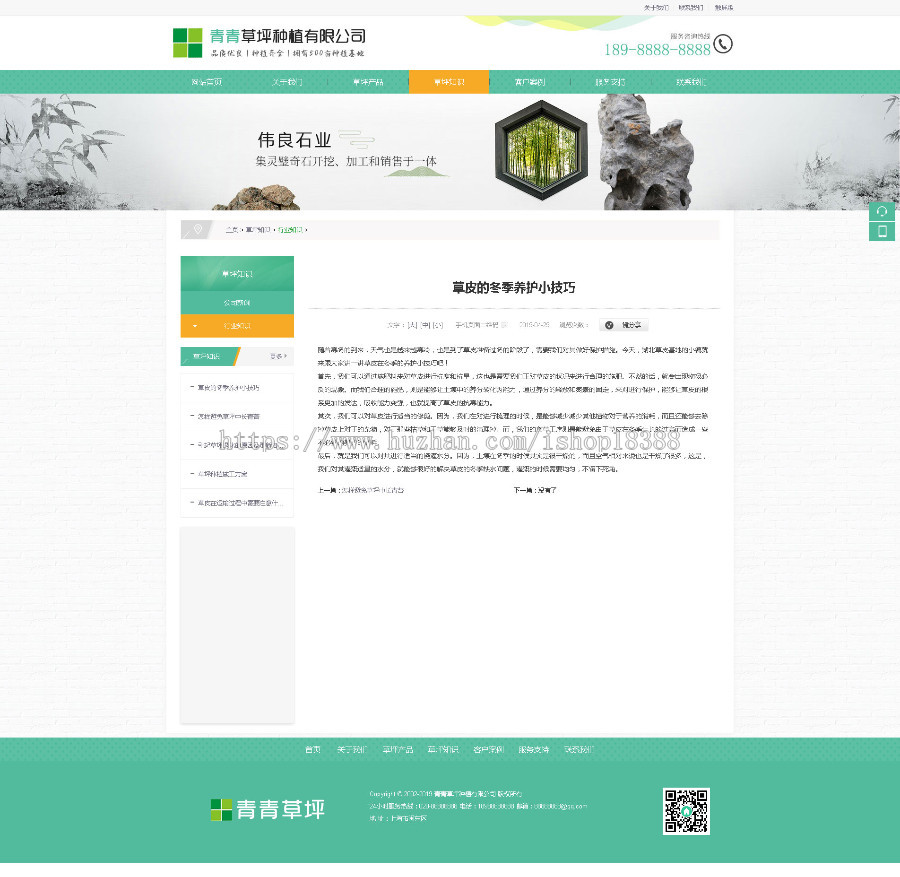Click the black circular favorite icon near 收藏 button
The width and height of the screenshot is (900, 877).
(609, 324)
